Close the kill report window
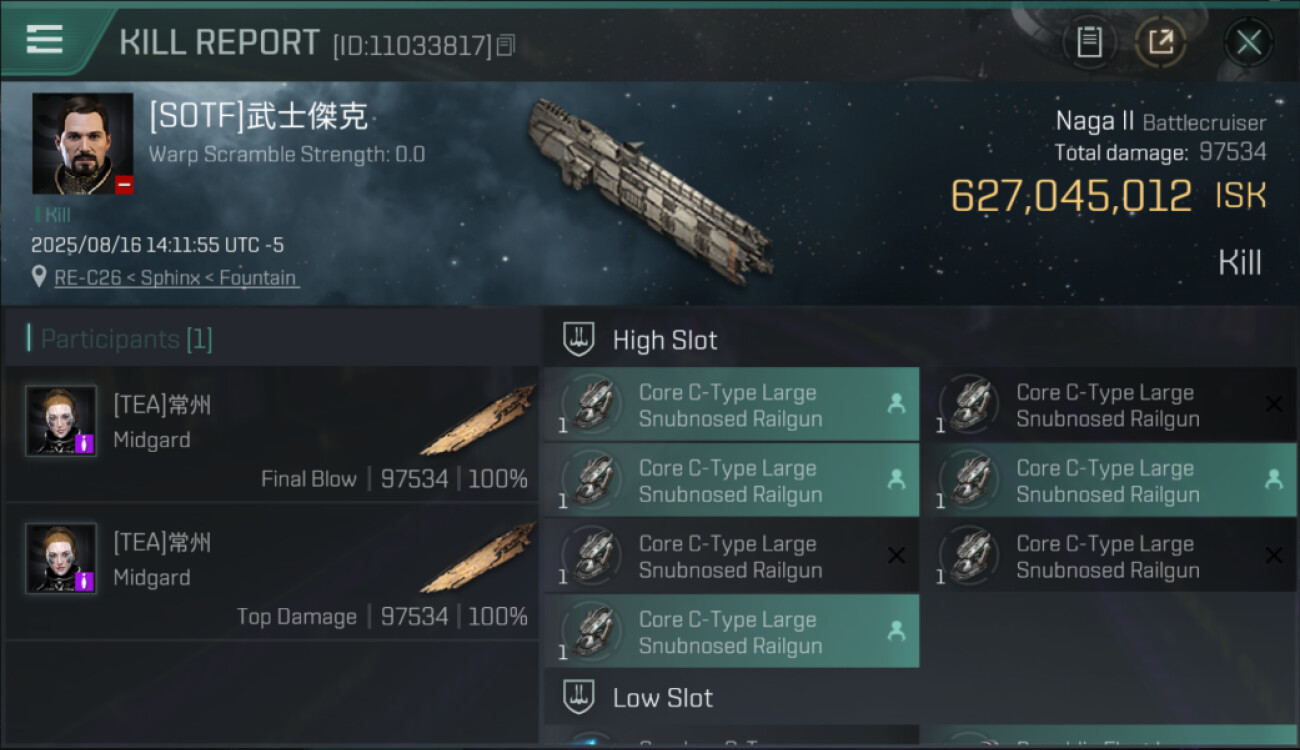 [1248, 42]
